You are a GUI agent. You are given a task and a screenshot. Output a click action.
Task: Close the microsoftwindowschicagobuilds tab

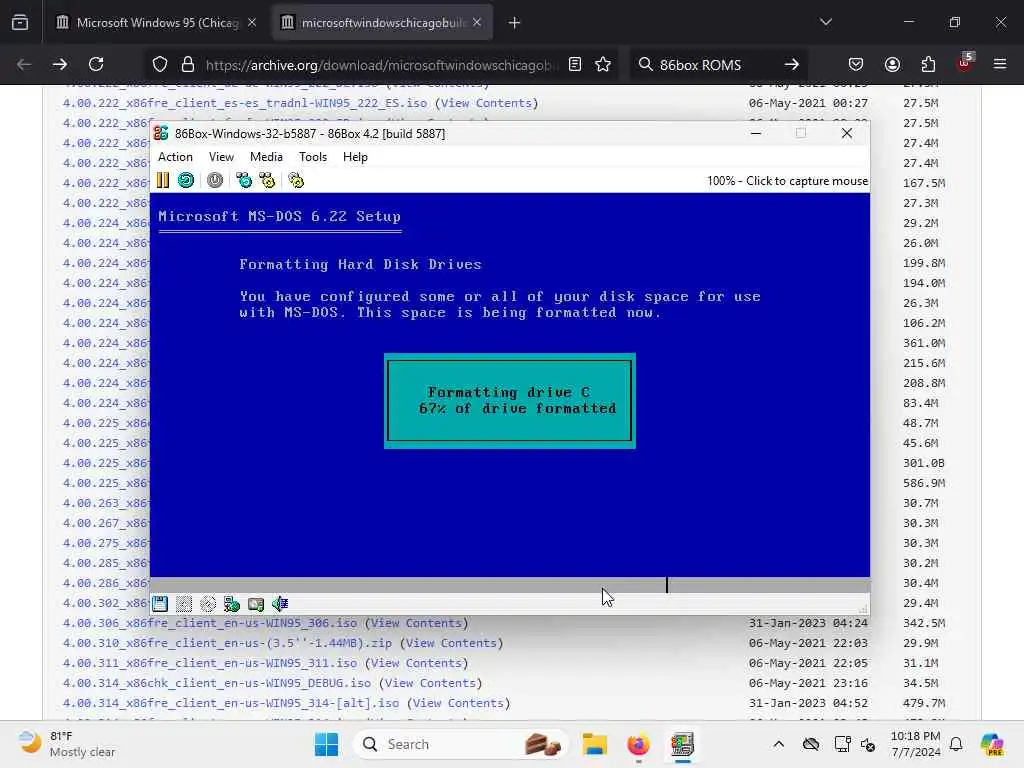[477, 22]
